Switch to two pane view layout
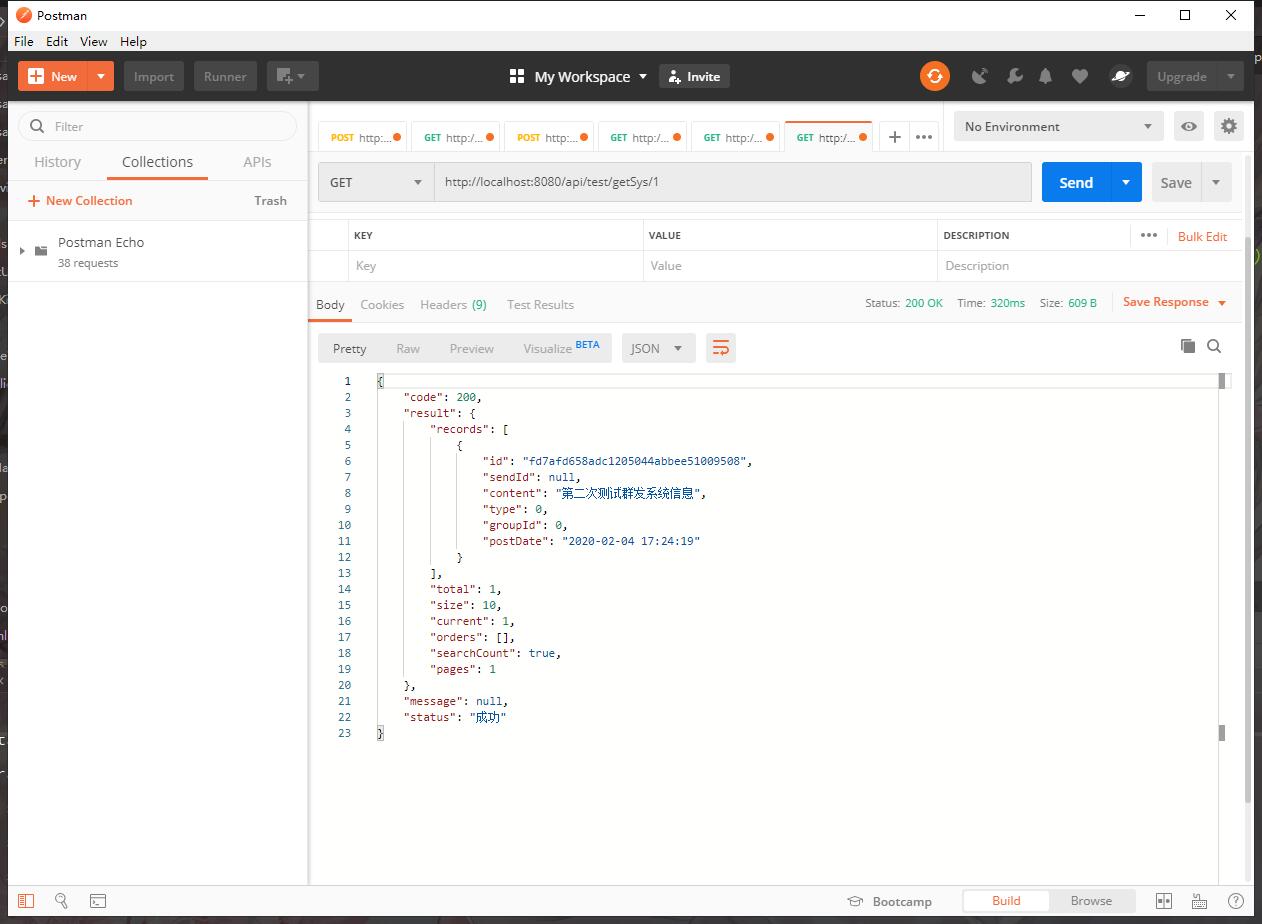1262x924 pixels. (1164, 900)
